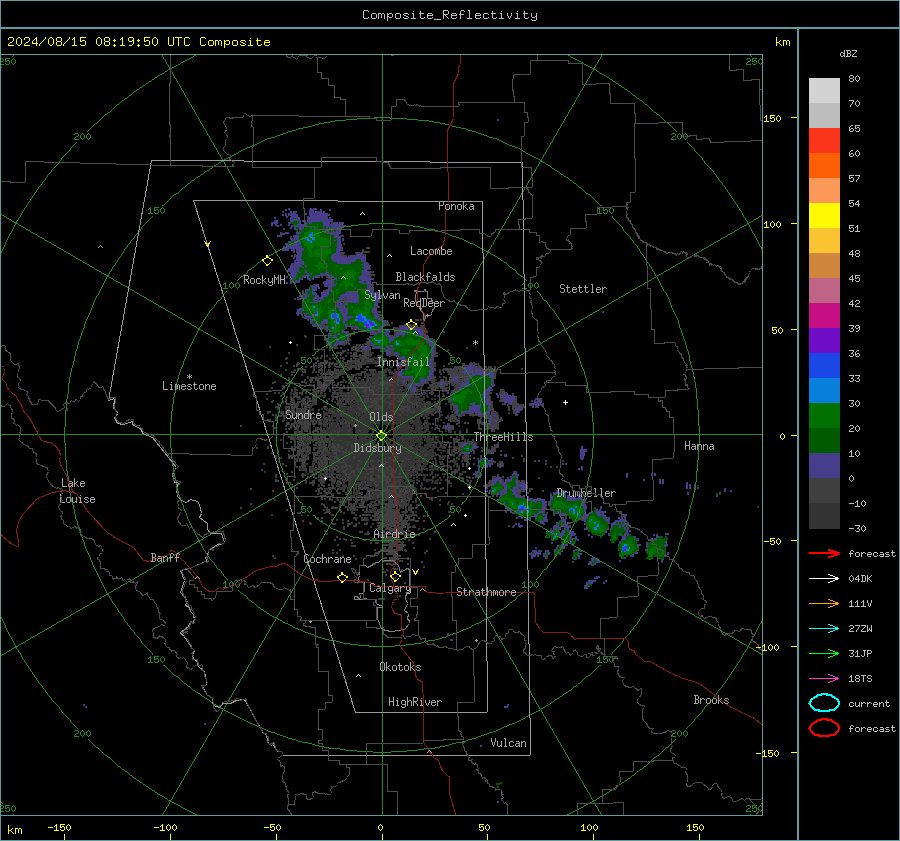Viewport: 900px width, 841px height.
Task: Click the yellow radar center marker above Didsbury
Action: (381, 436)
